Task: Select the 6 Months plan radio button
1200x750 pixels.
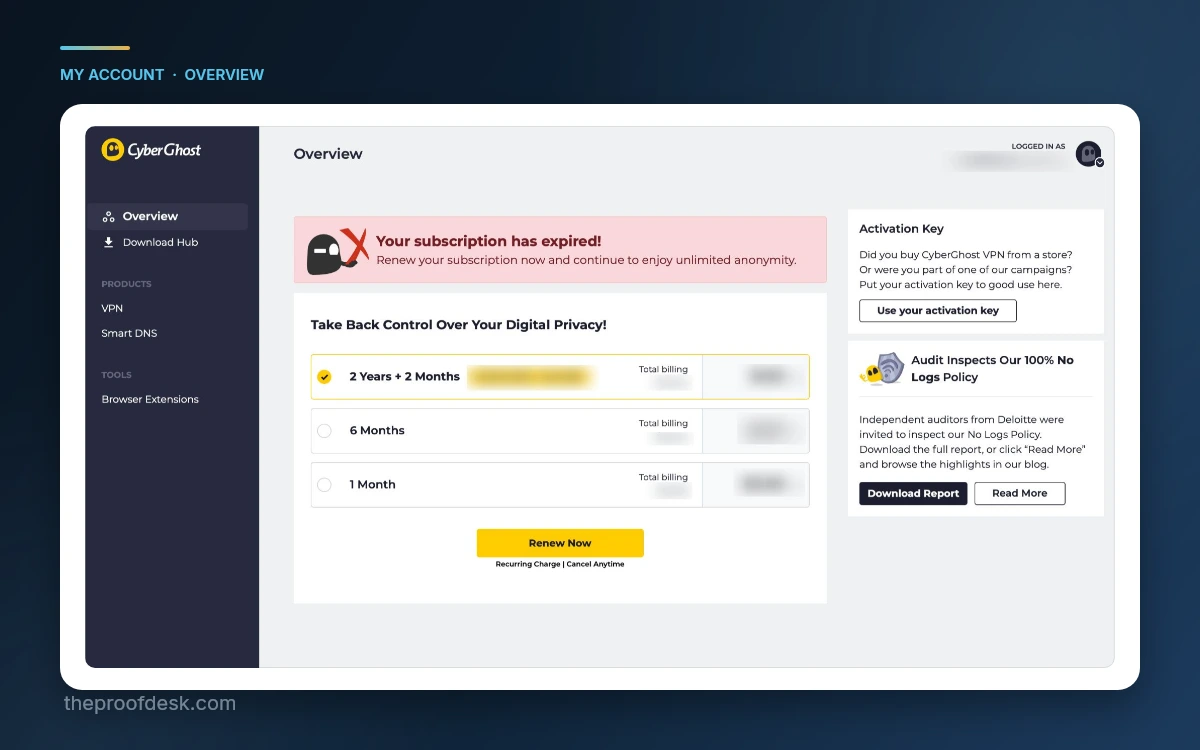Action: (324, 431)
